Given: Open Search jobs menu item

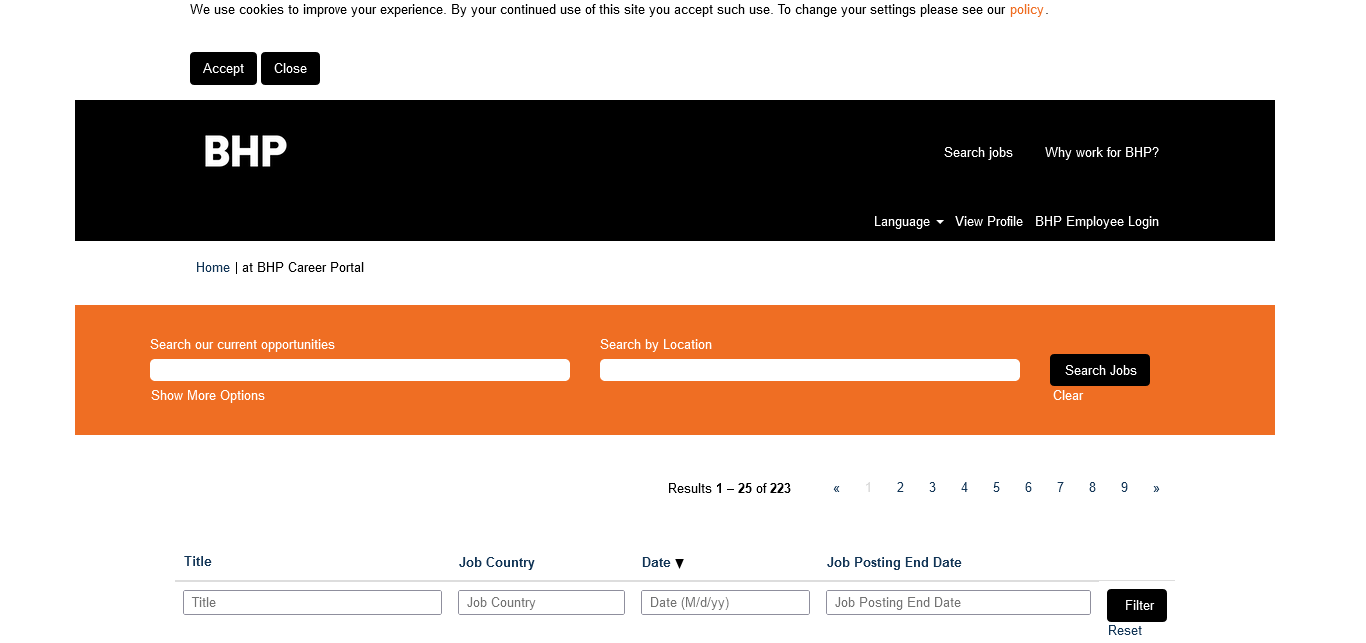Looking at the screenshot, I should tap(978, 153).
